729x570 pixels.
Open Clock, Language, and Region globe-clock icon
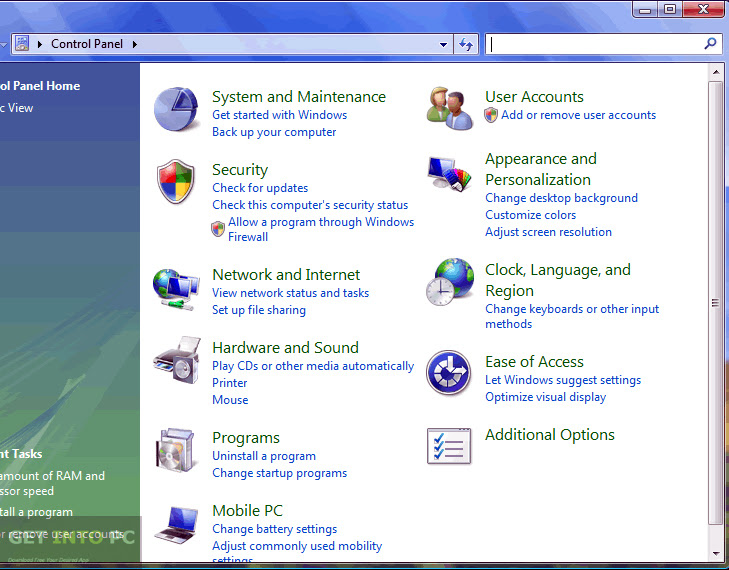tap(450, 282)
